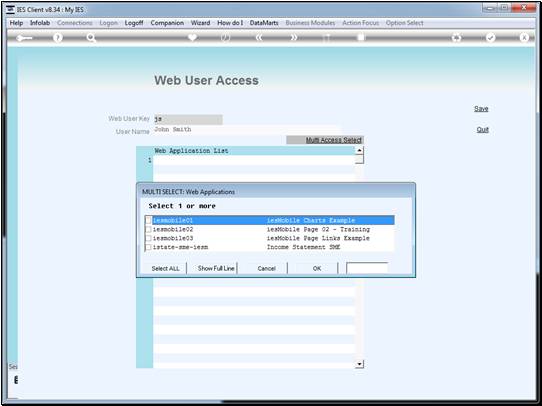The width and height of the screenshot is (542, 406).
Task: Click the down arrow on the Web Application List scrollbar
Action: [359, 364]
